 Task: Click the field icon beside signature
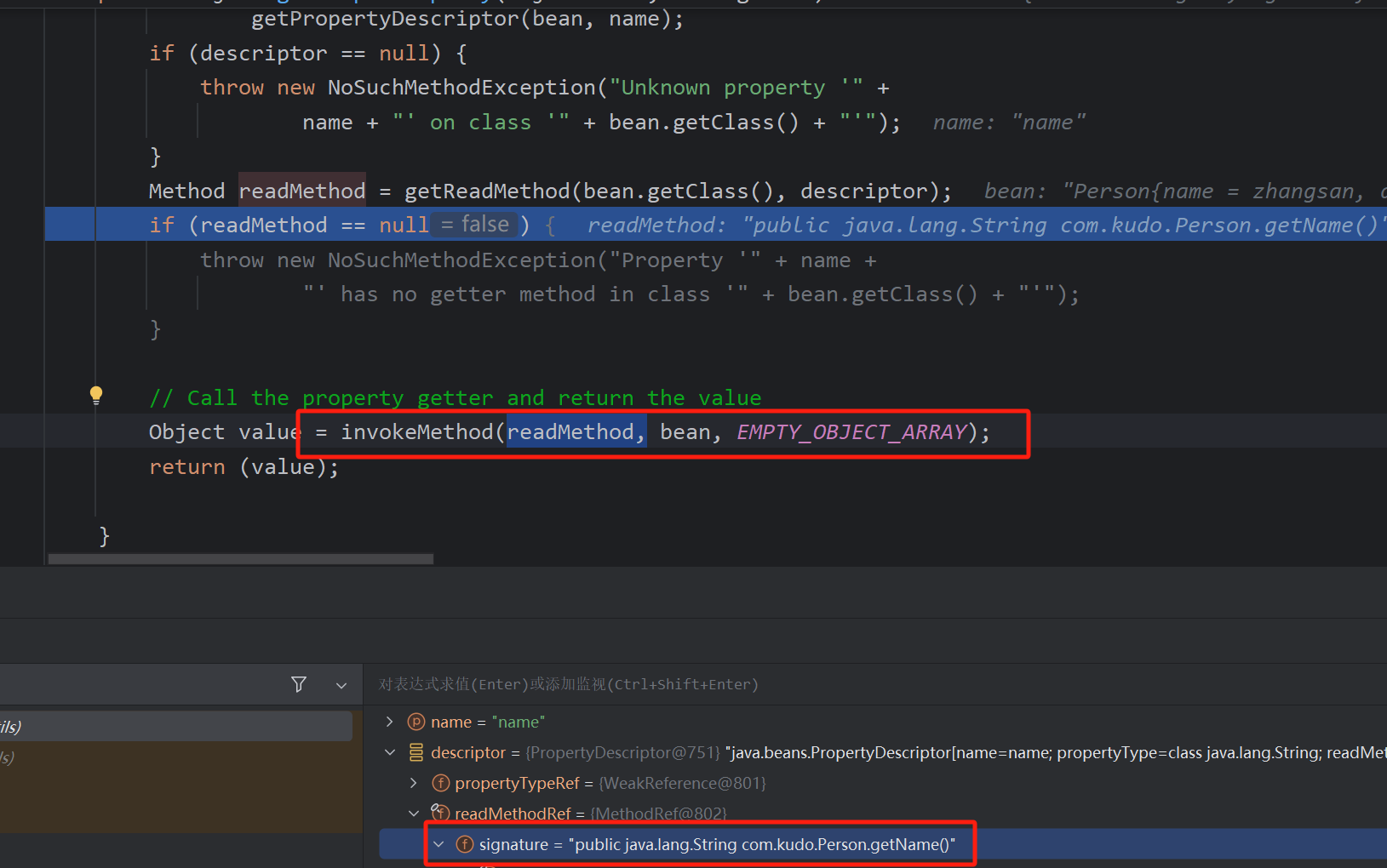pyautogui.click(x=465, y=844)
